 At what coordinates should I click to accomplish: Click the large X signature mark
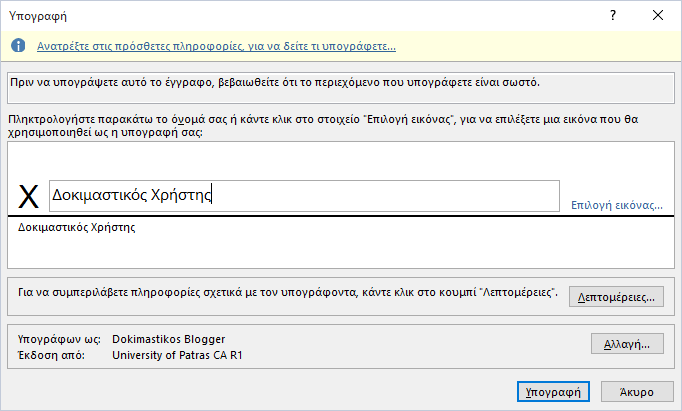tap(28, 196)
